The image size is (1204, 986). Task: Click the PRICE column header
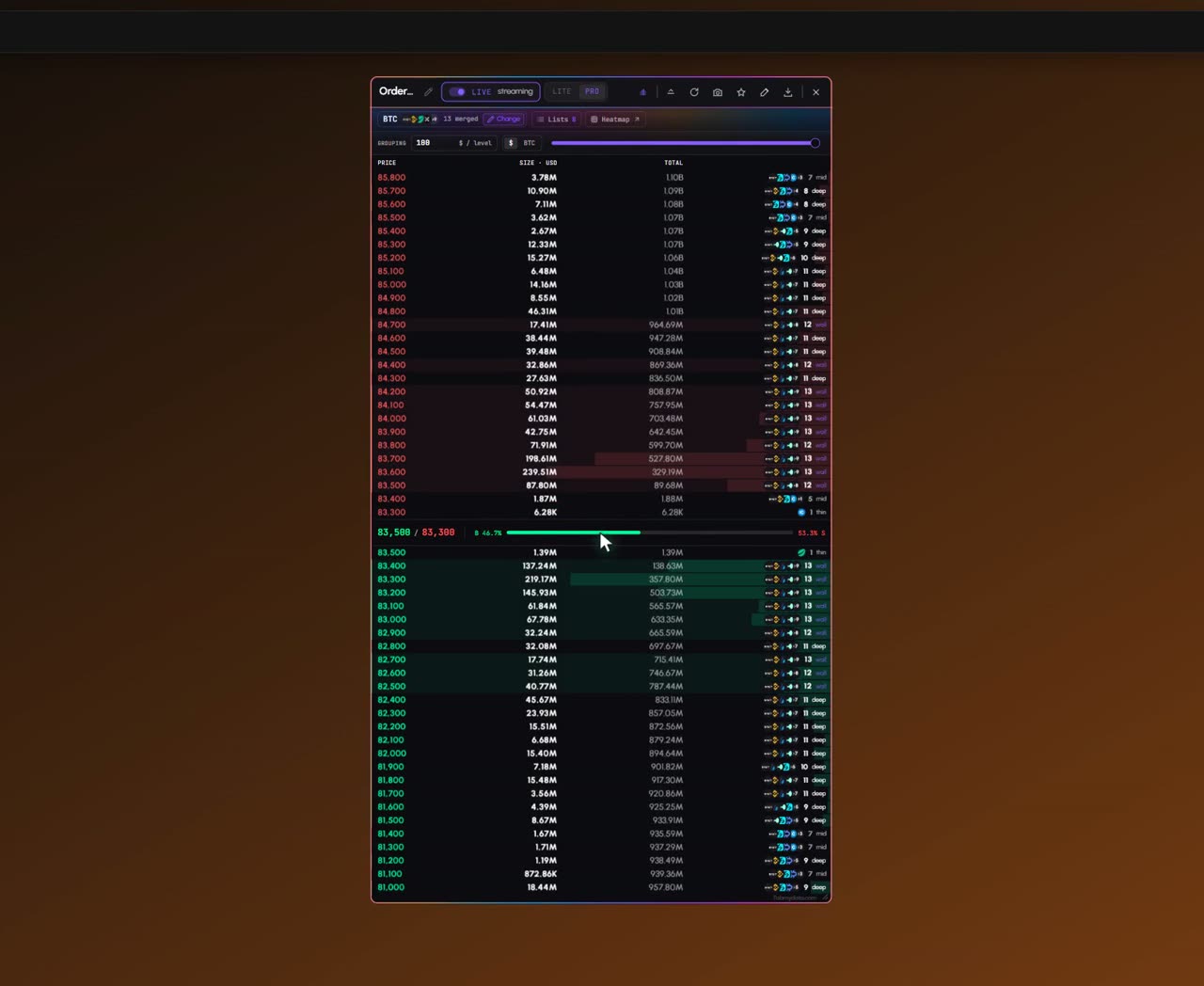387,163
